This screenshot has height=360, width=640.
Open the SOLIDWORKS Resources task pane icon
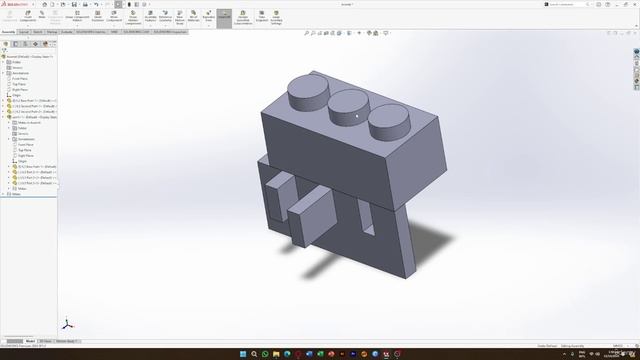[636, 52]
